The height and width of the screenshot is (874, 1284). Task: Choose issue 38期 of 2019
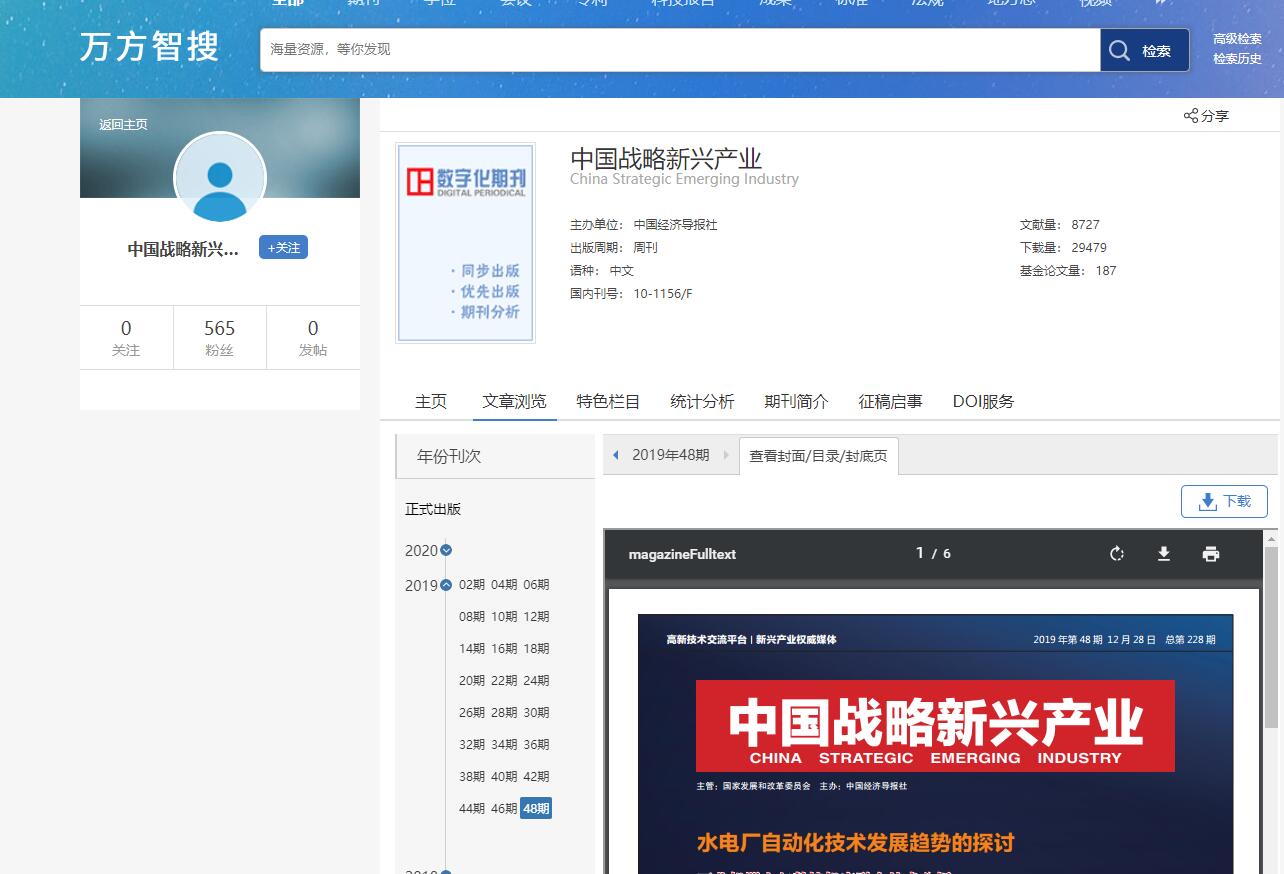pos(472,777)
